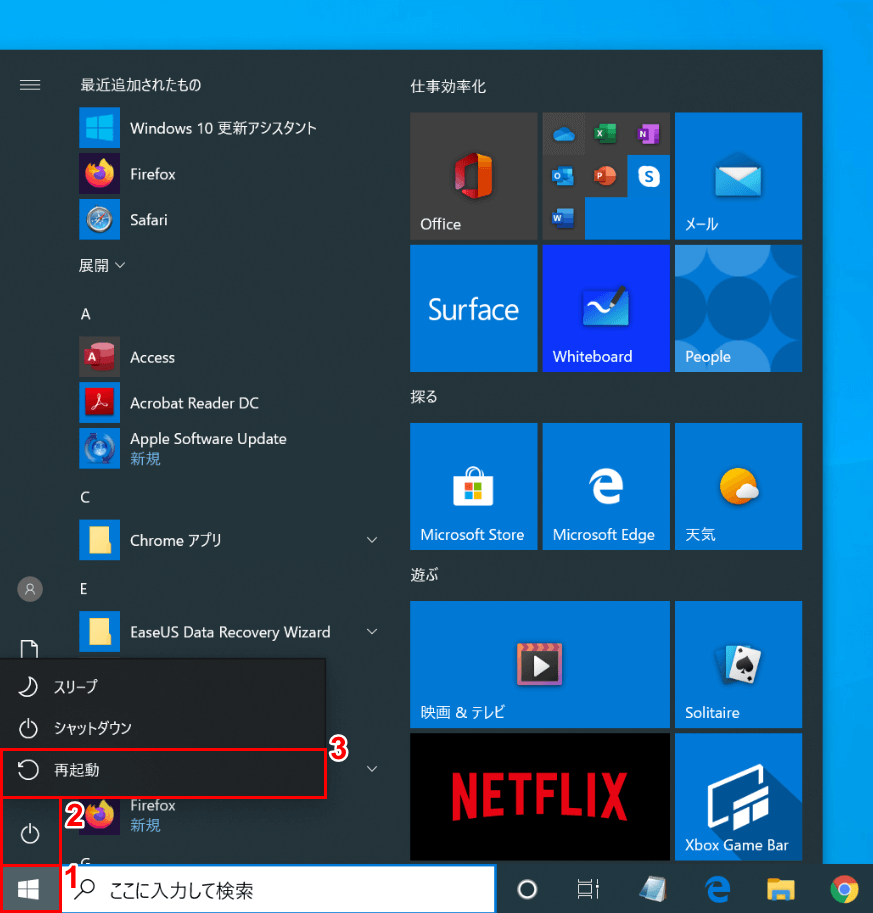The image size is (873, 913).
Task: Open Excel in the Office apps tile
Action: (x=606, y=134)
